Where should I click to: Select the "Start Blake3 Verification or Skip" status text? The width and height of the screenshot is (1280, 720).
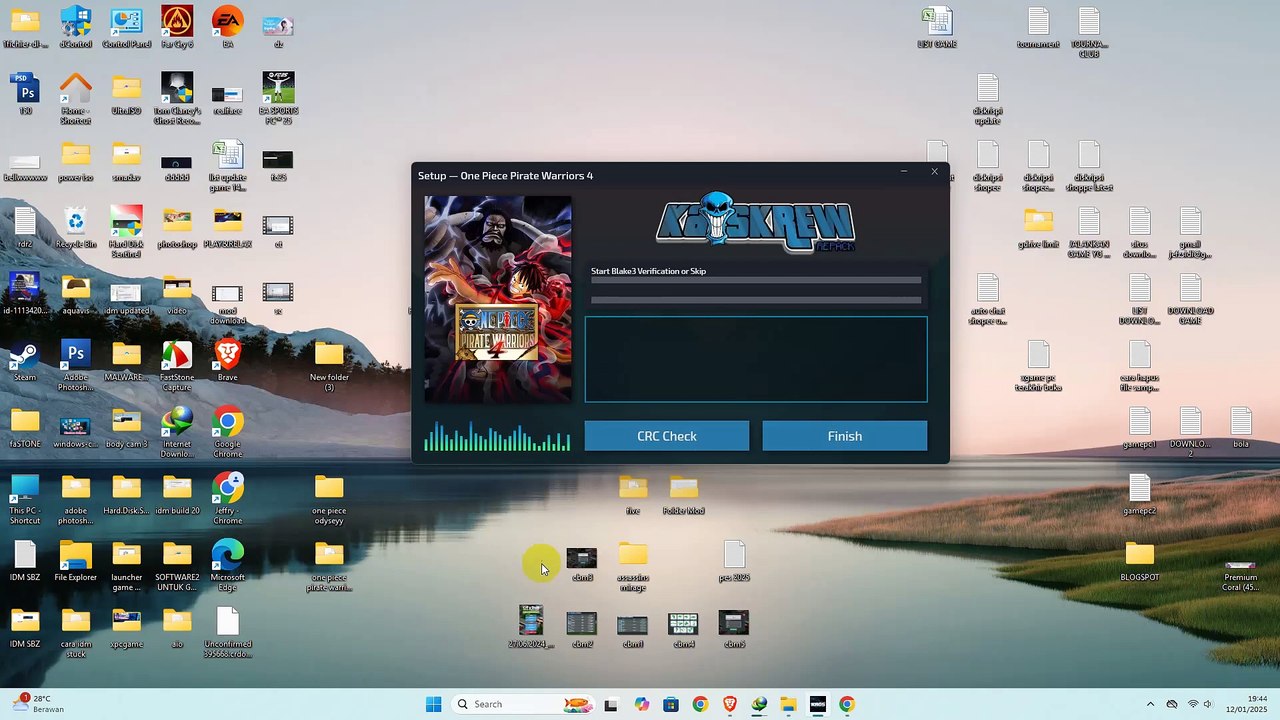point(648,271)
